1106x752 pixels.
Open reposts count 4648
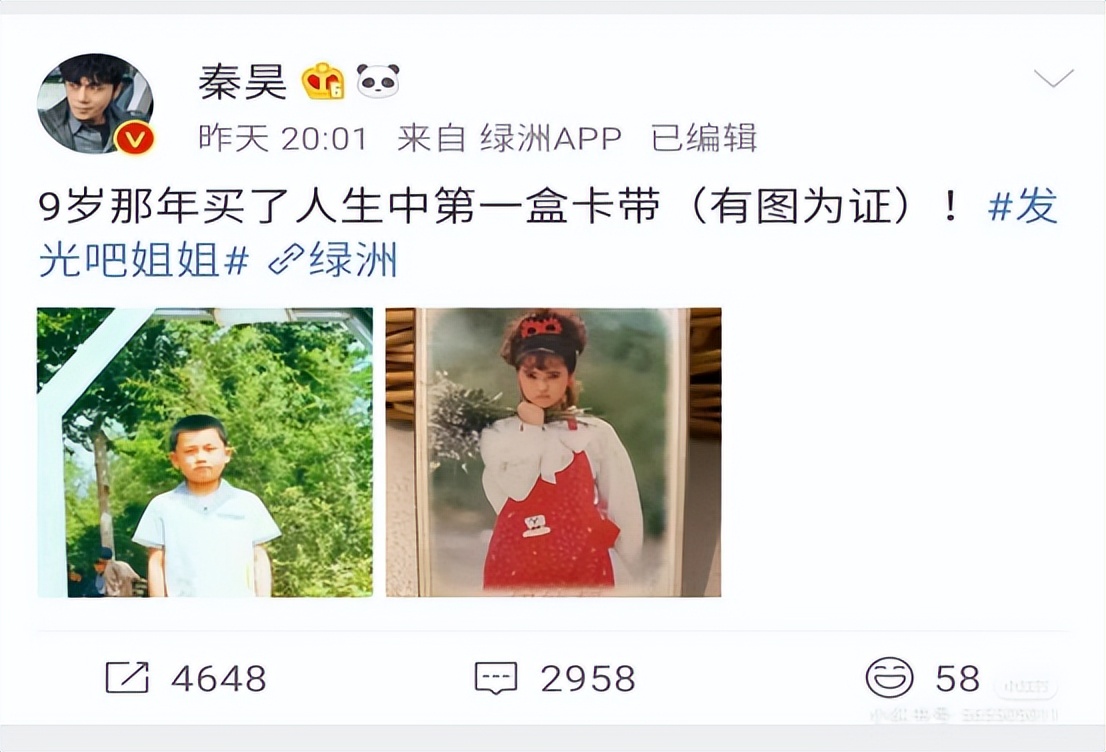point(219,679)
